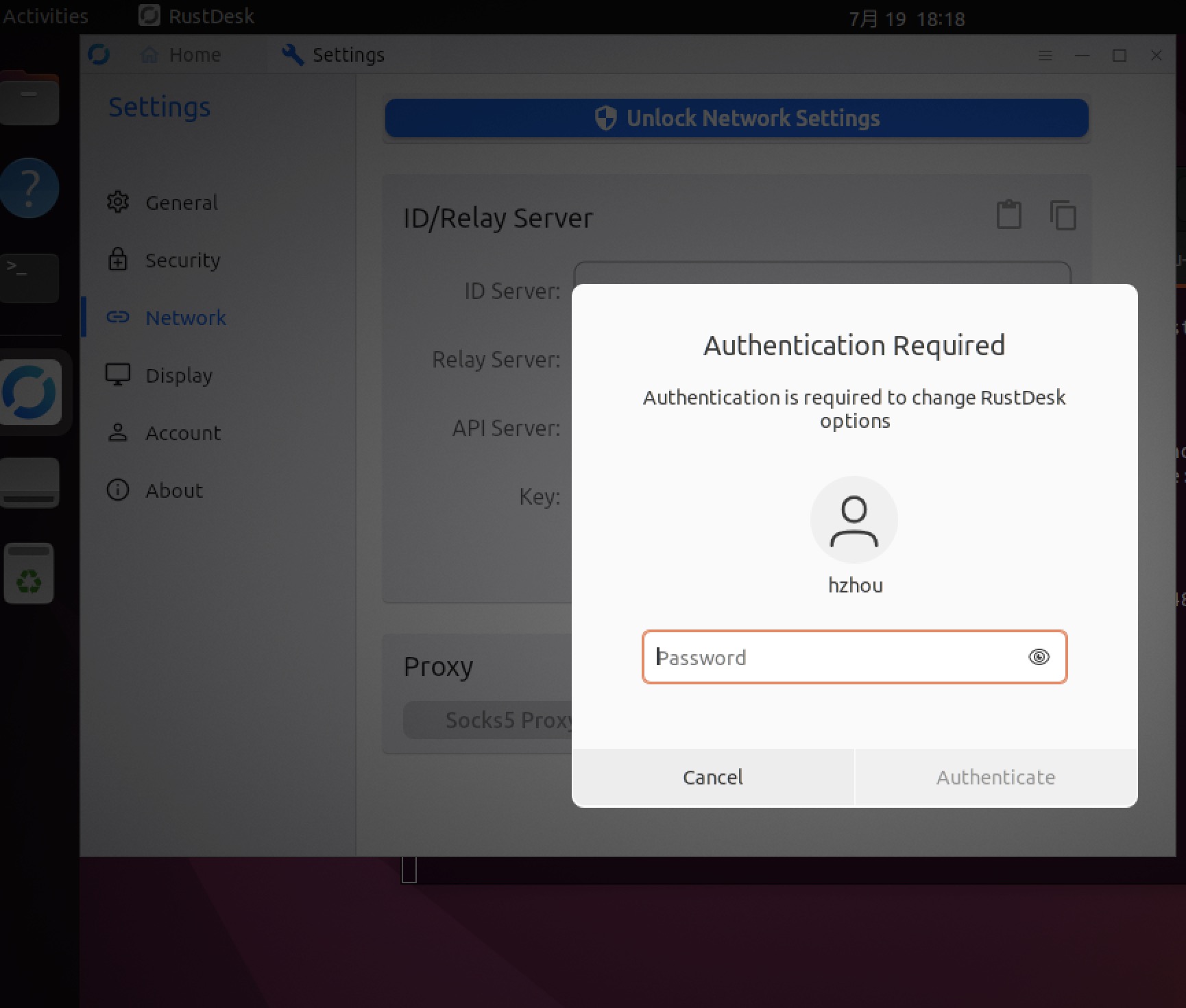Cancel the authentication dialog
This screenshot has height=1008, width=1186.
[x=712, y=777]
